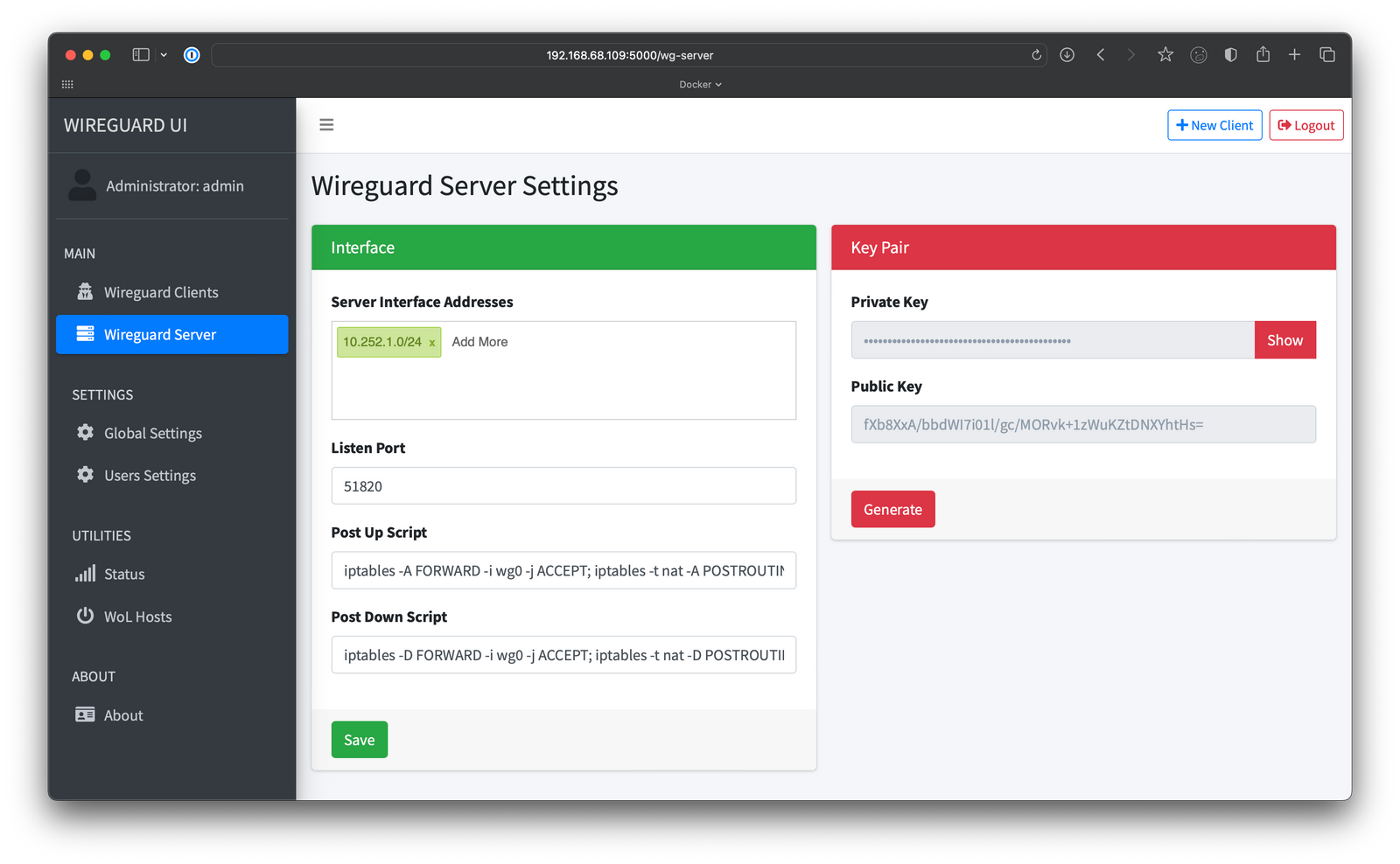Navigate to the Status page

124,574
